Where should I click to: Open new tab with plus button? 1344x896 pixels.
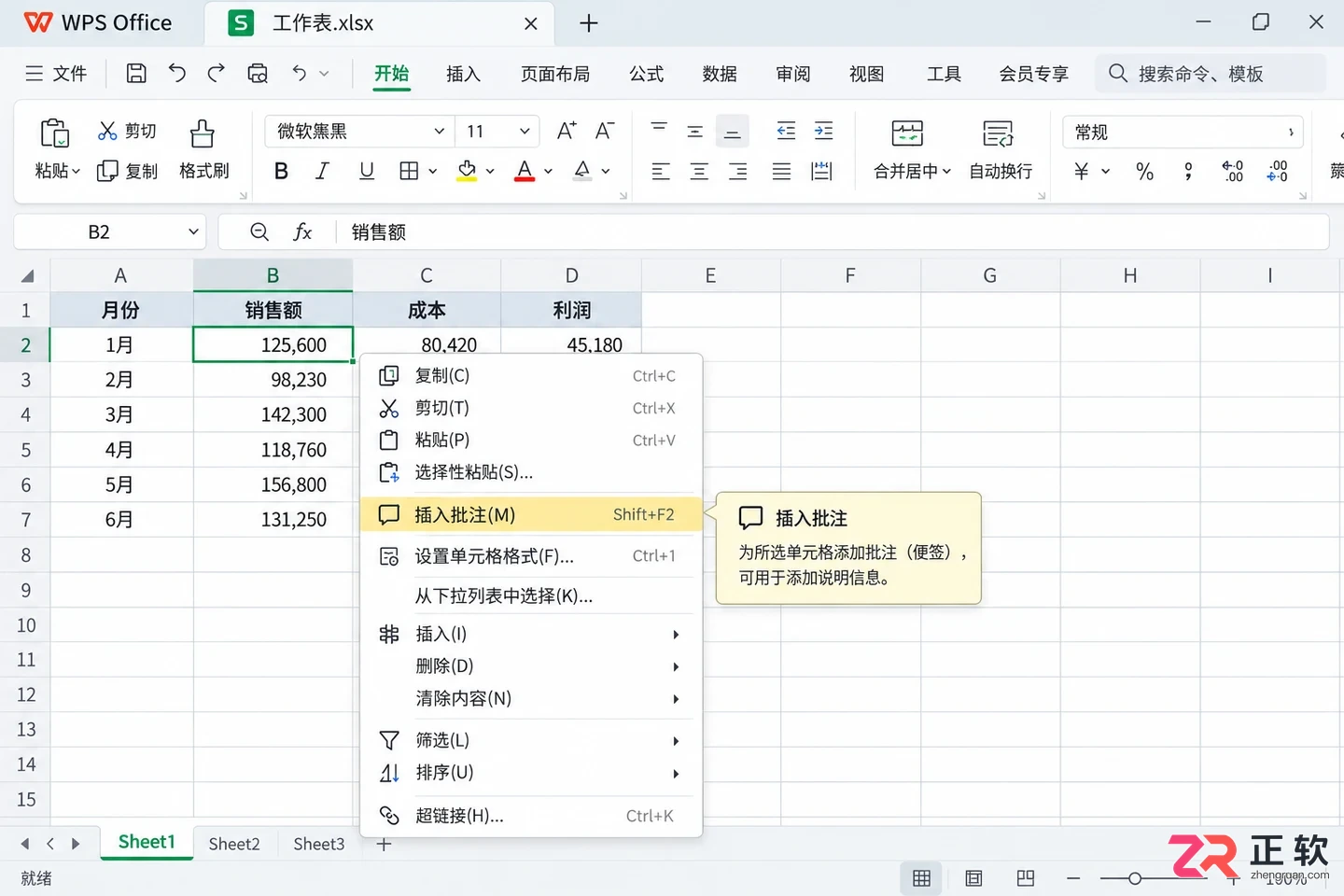(x=589, y=23)
